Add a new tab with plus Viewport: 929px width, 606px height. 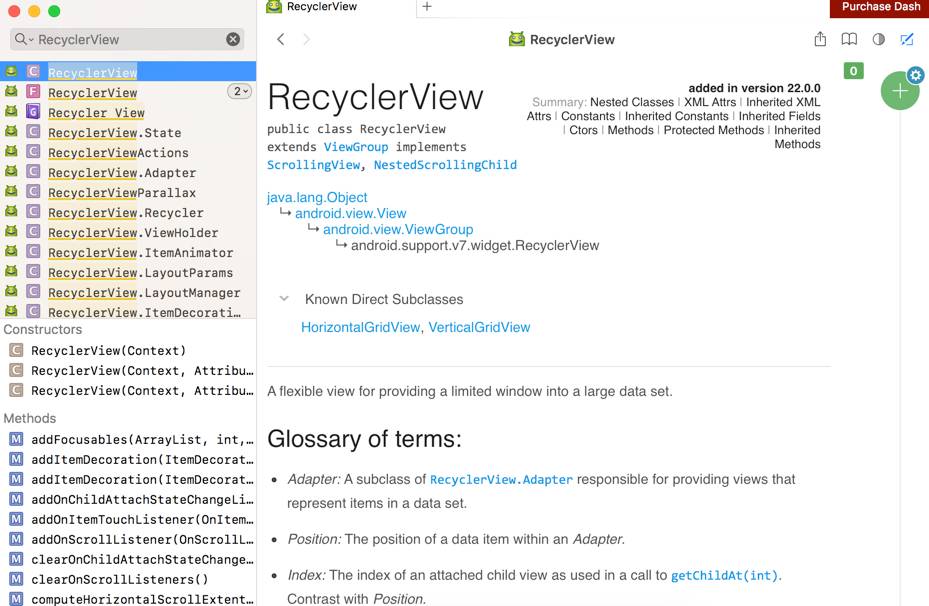pyautogui.click(x=427, y=7)
